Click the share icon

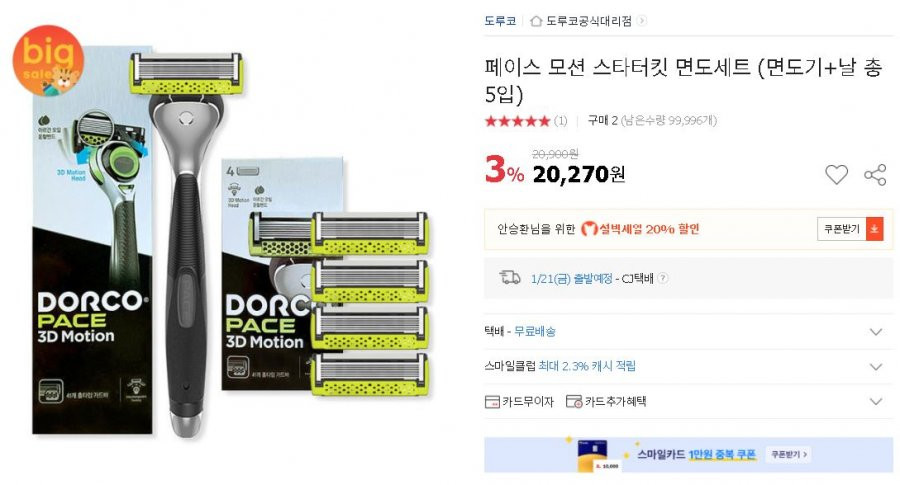point(875,174)
